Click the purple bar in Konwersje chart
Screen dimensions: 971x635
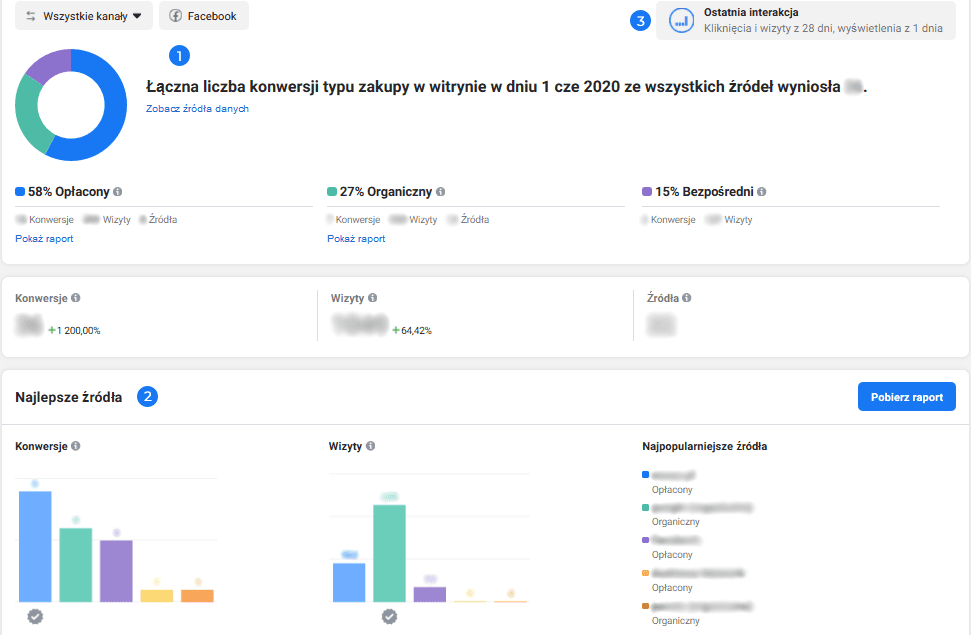click(x=116, y=571)
